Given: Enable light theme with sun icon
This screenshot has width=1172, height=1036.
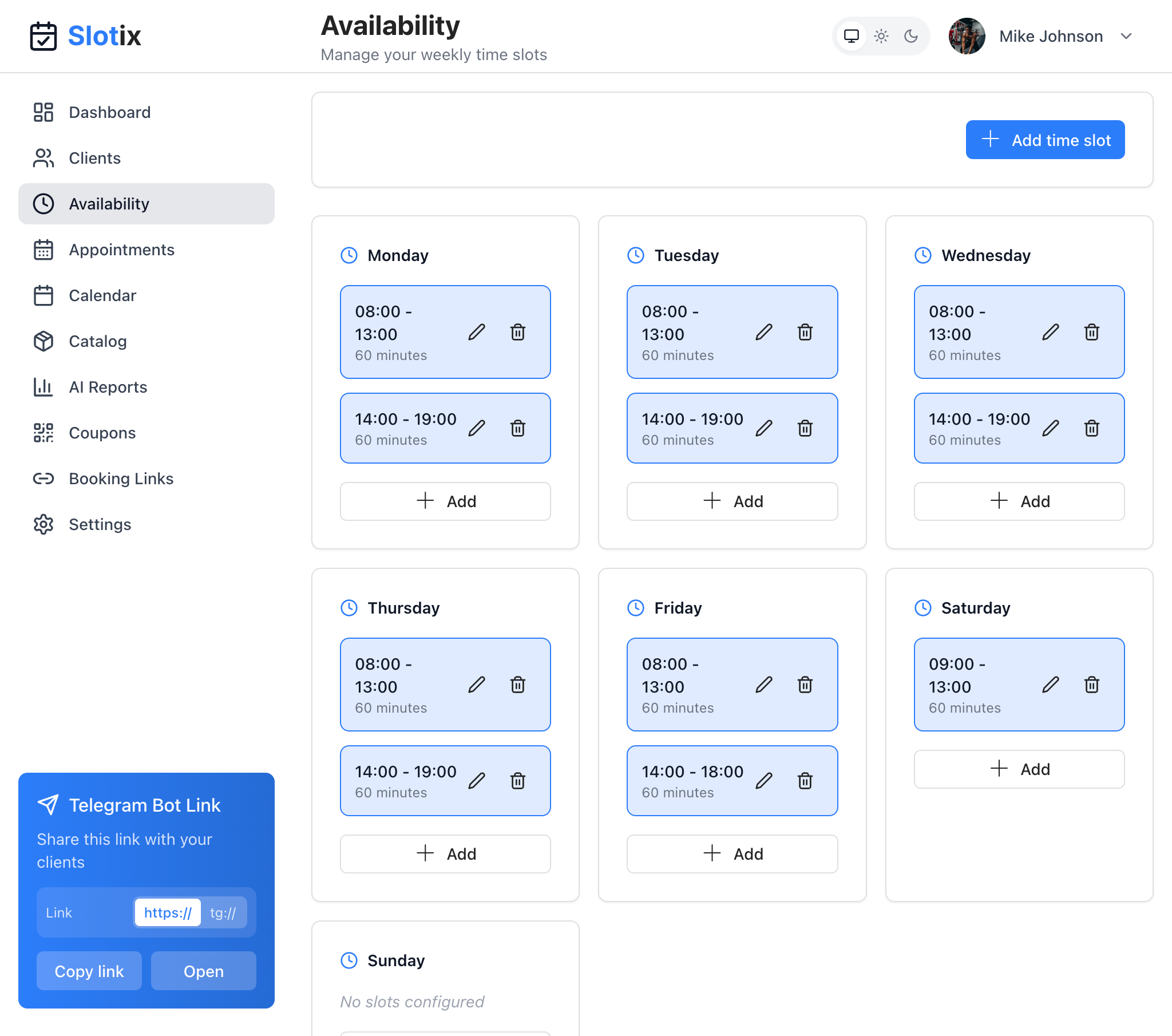Looking at the screenshot, I should (881, 36).
